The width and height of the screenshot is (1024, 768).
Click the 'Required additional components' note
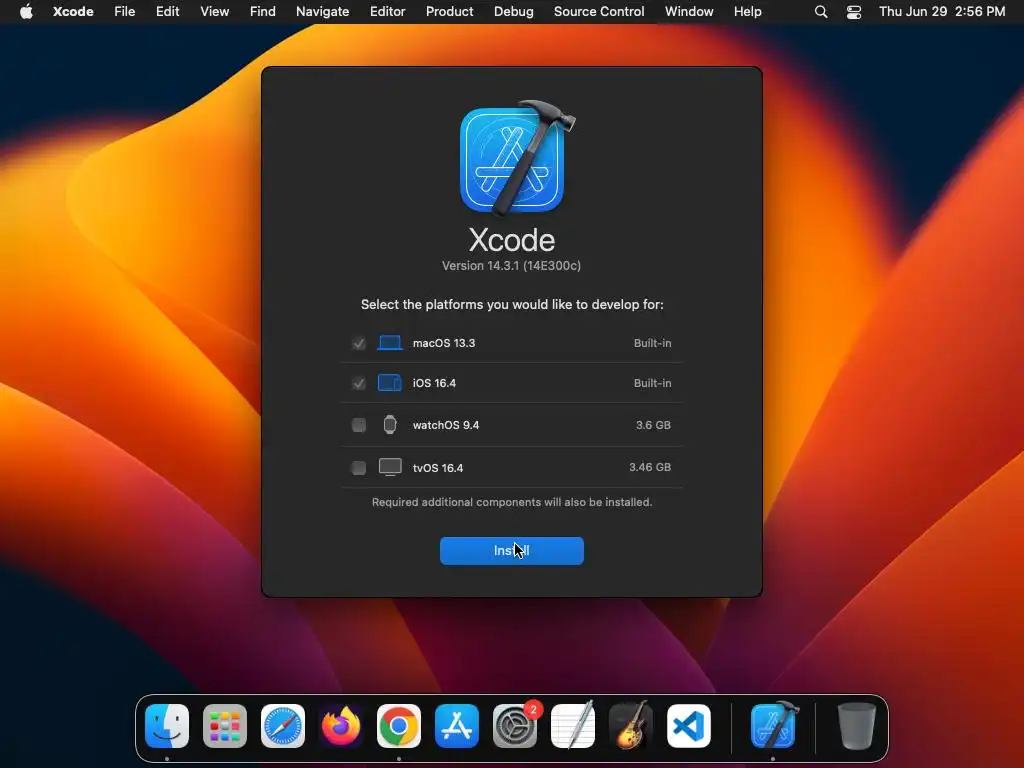click(512, 502)
